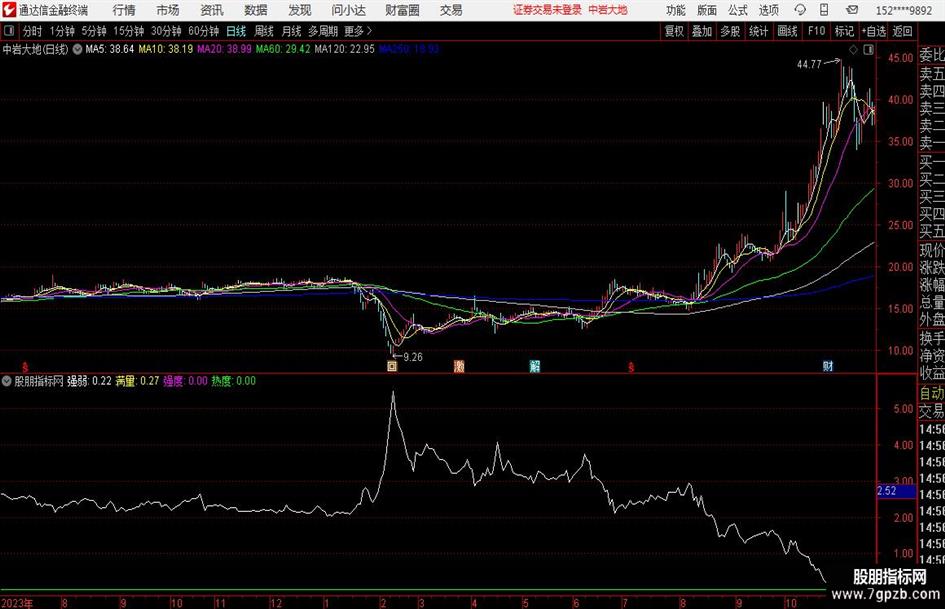This screenshot has width=945, height=609.
Task: Switch to the 30分钟 period tab
Action: (166, 31)
